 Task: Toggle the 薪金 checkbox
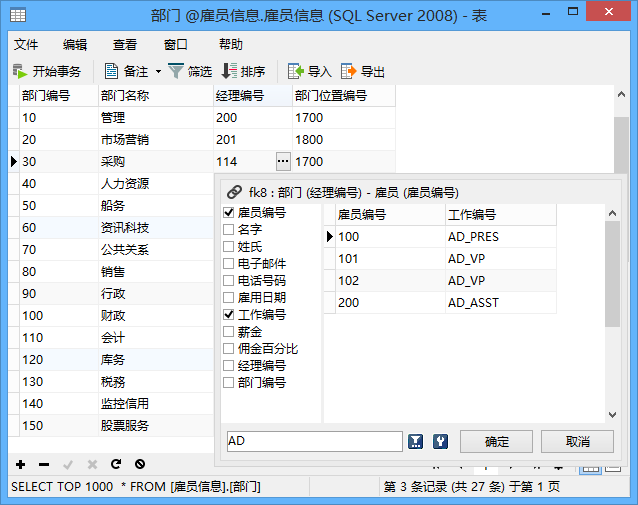(229, 332)
